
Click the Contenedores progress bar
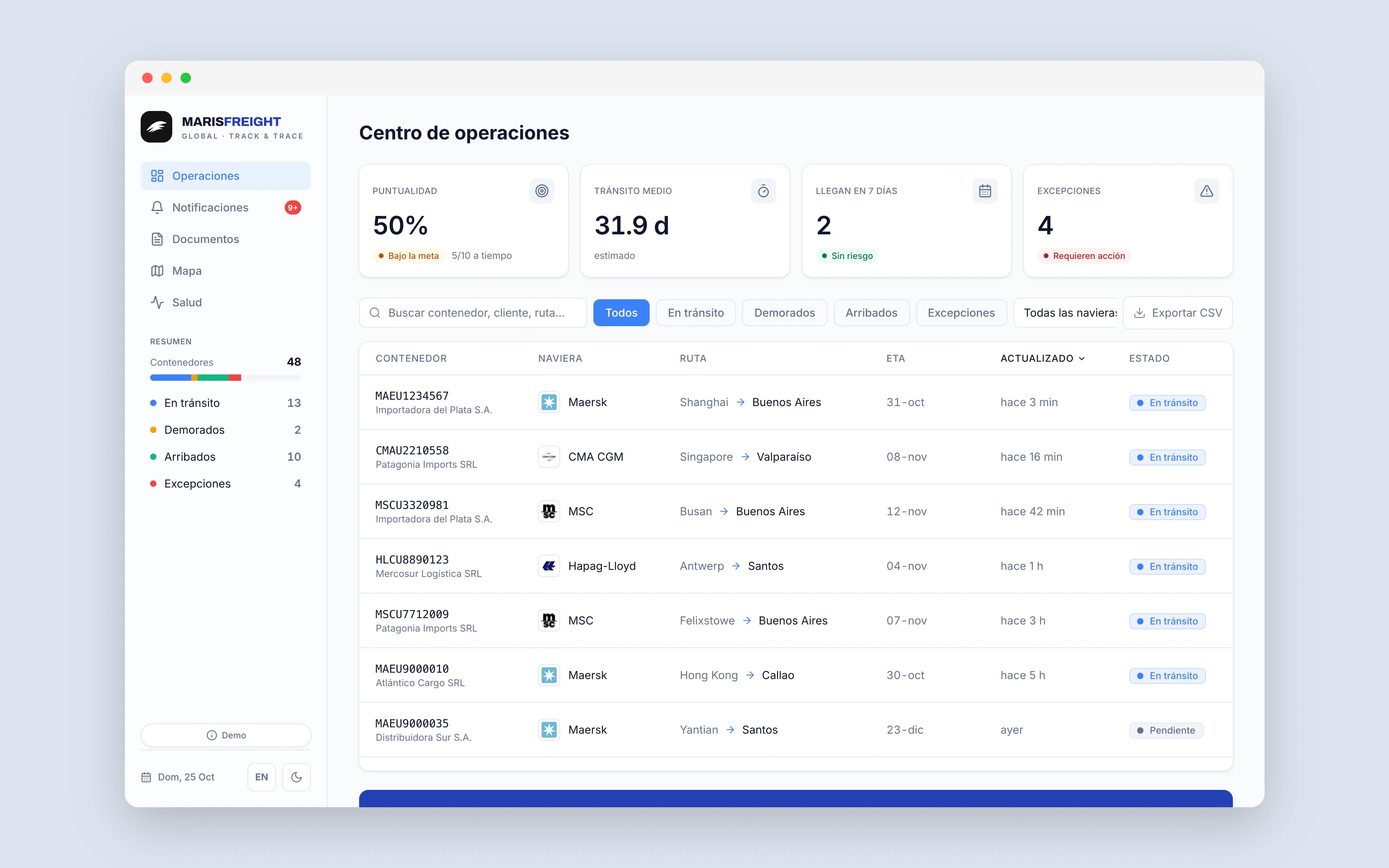pos(225,378)
